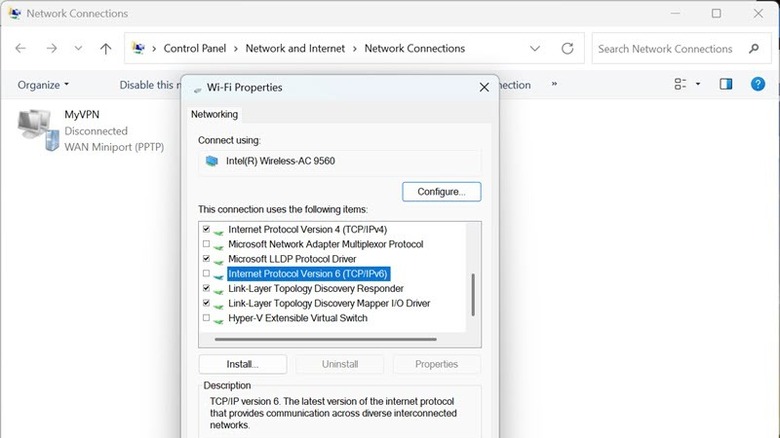Click the Discovery Responder item icon
This screenshot has height=438, width=780.
[x=218, y=290]
